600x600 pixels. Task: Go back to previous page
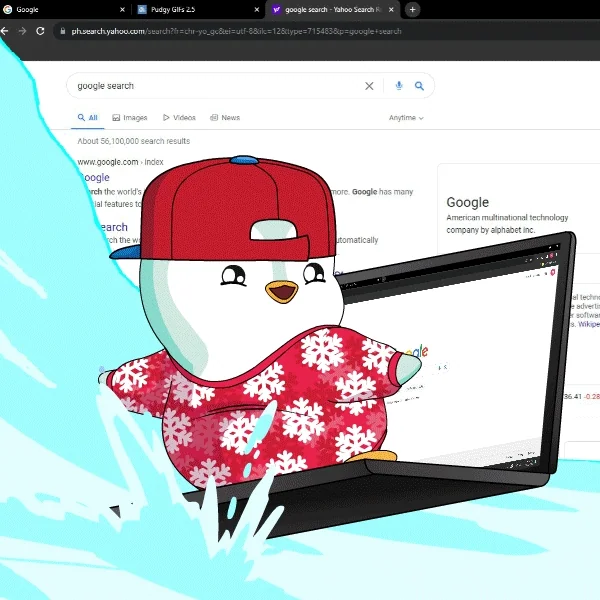pyautogui.click(x=5, y=31)
